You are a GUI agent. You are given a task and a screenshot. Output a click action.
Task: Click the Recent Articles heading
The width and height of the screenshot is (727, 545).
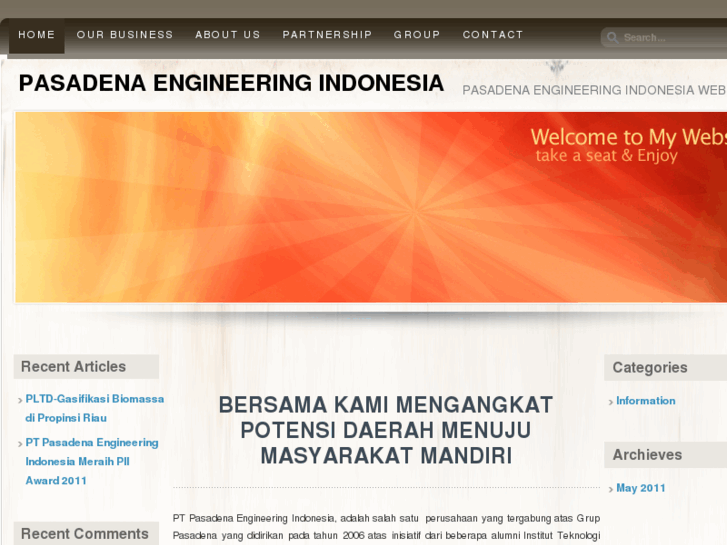tap(73, 366)
